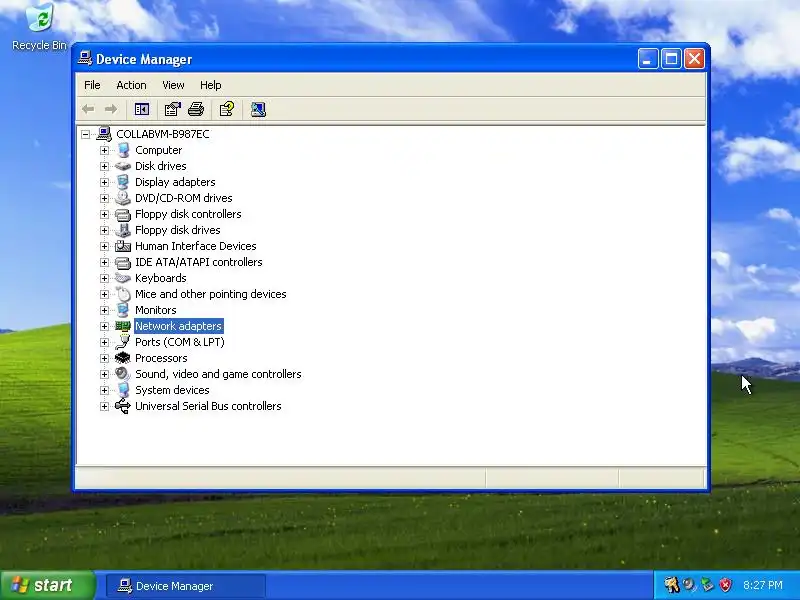Click the Print toolbar icon
This screenshot has height=600, width=800.
(196, 109)
